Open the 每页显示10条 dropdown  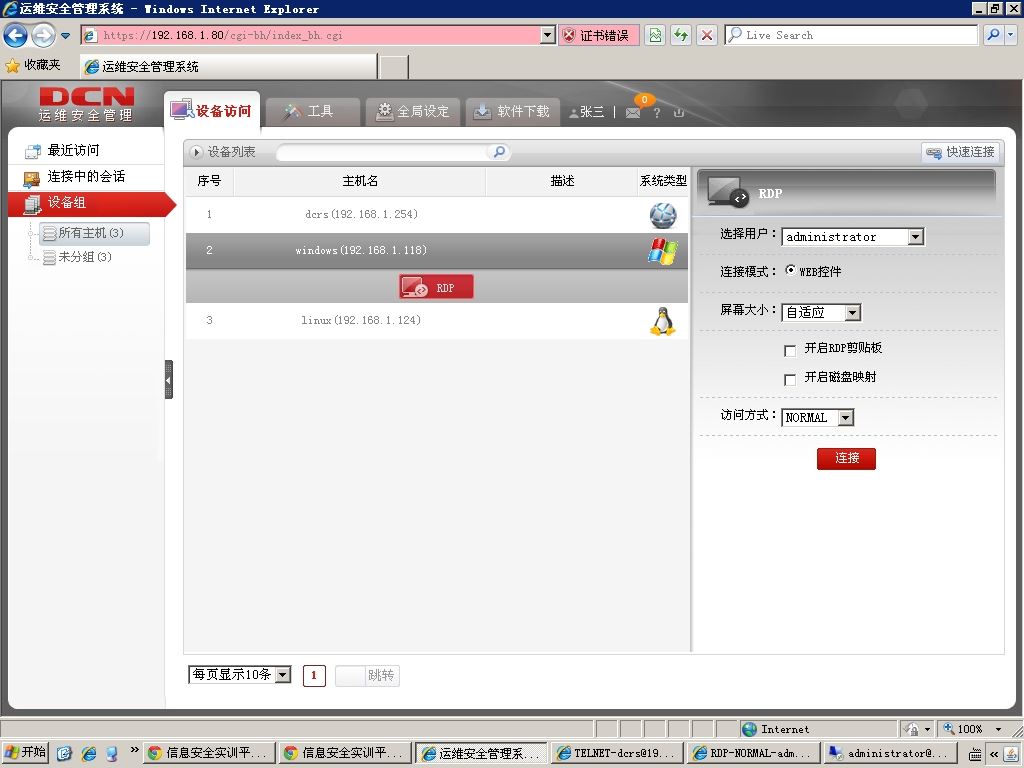(x=239, y=675)
